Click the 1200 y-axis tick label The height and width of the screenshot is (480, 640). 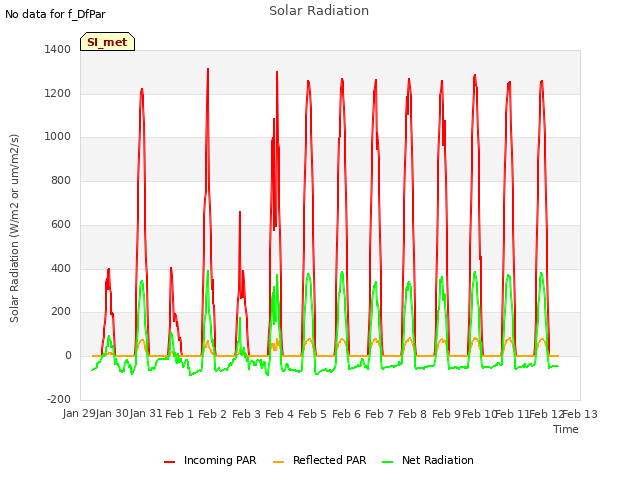coord(58,93)
